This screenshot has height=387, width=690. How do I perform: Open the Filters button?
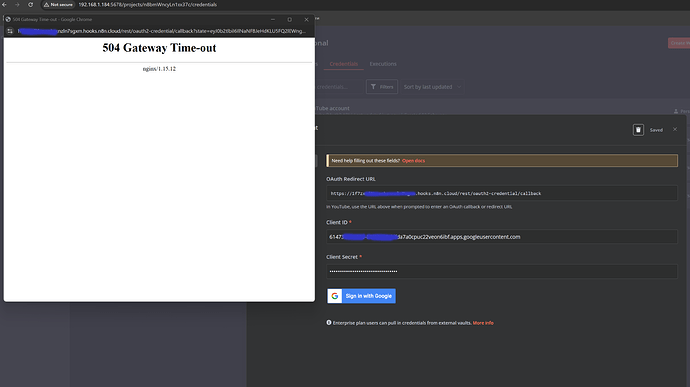coord(382,87)
